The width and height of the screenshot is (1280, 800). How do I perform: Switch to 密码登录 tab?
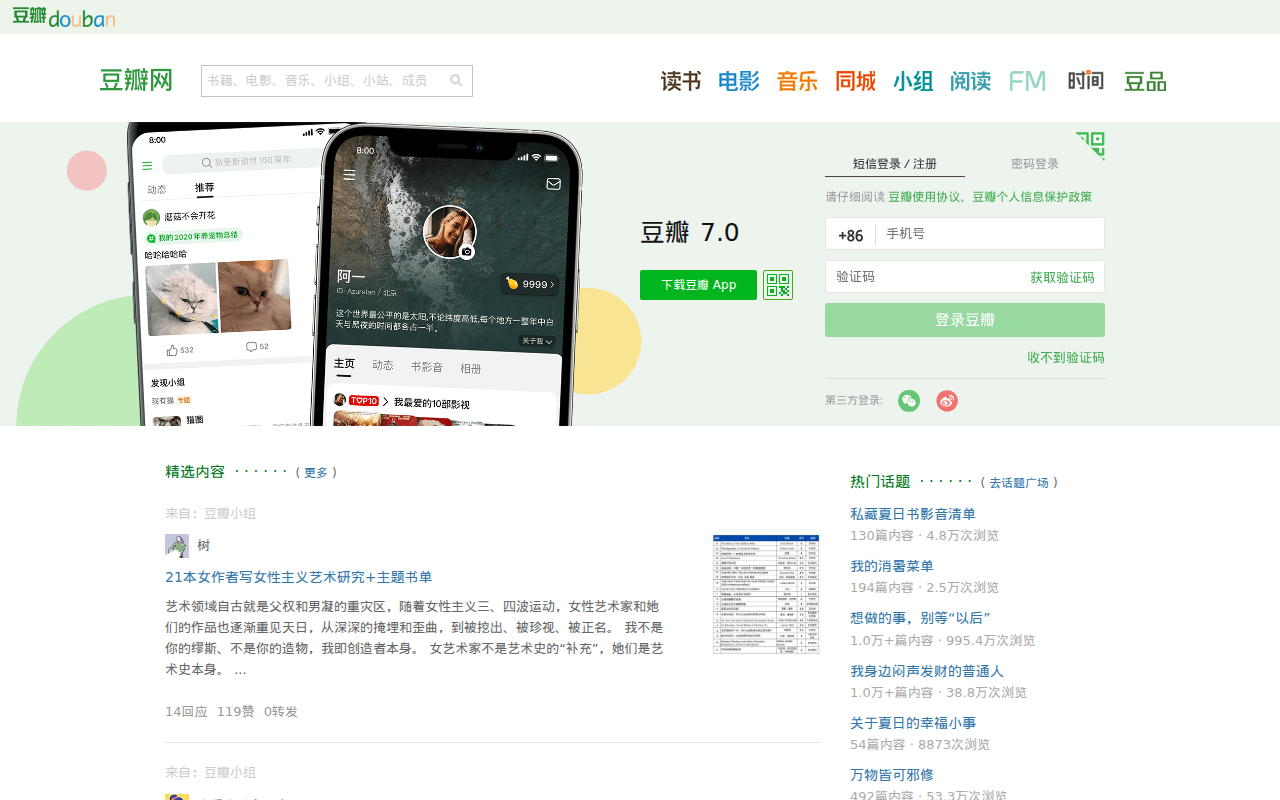pos(1035,164)
